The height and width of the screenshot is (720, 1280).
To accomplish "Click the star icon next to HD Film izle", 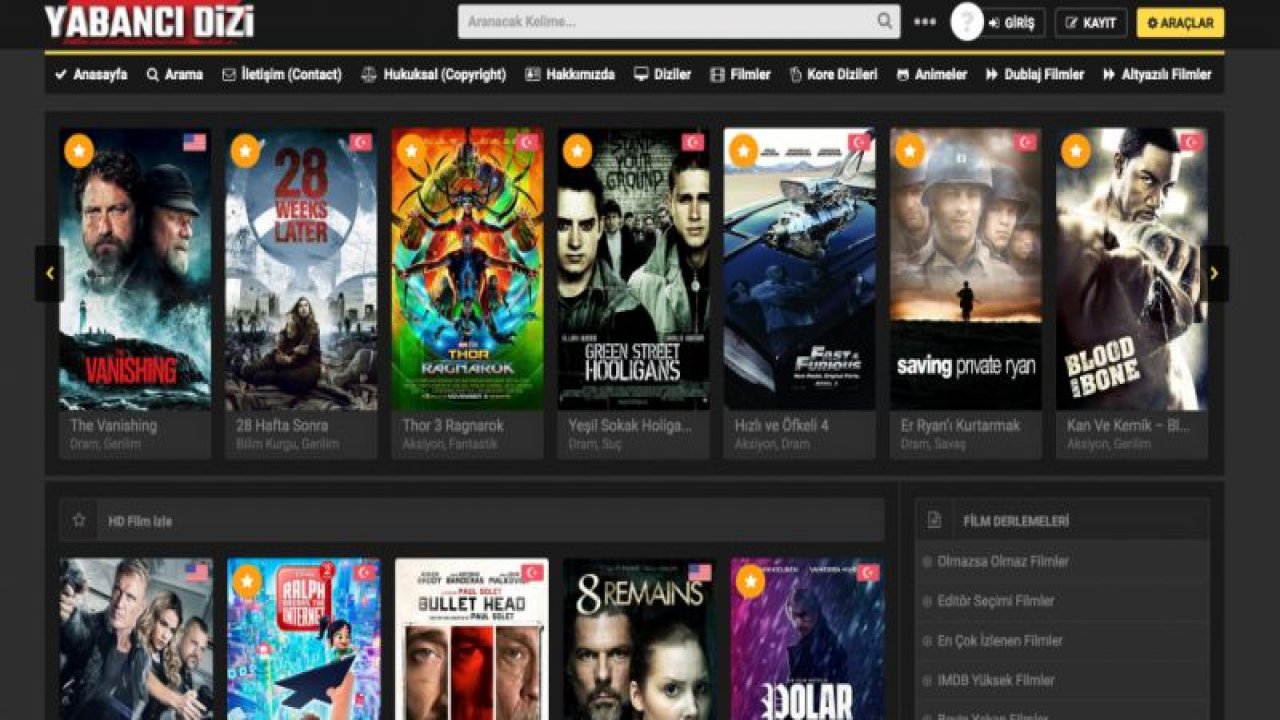I will point(77,519).
